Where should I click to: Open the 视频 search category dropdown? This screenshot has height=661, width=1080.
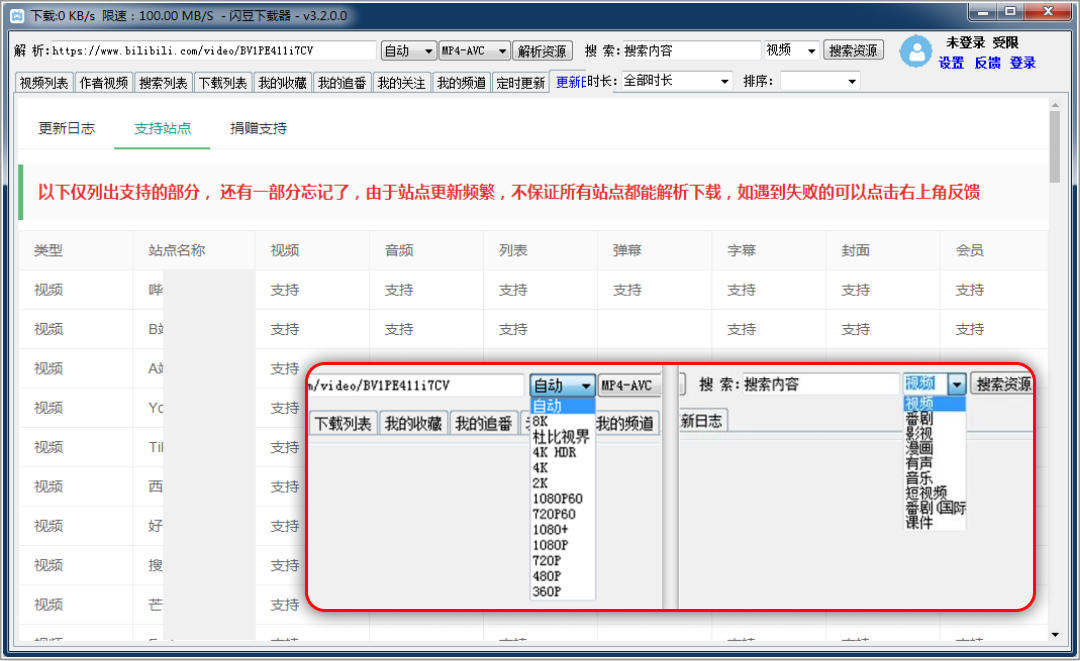[790, 49]
